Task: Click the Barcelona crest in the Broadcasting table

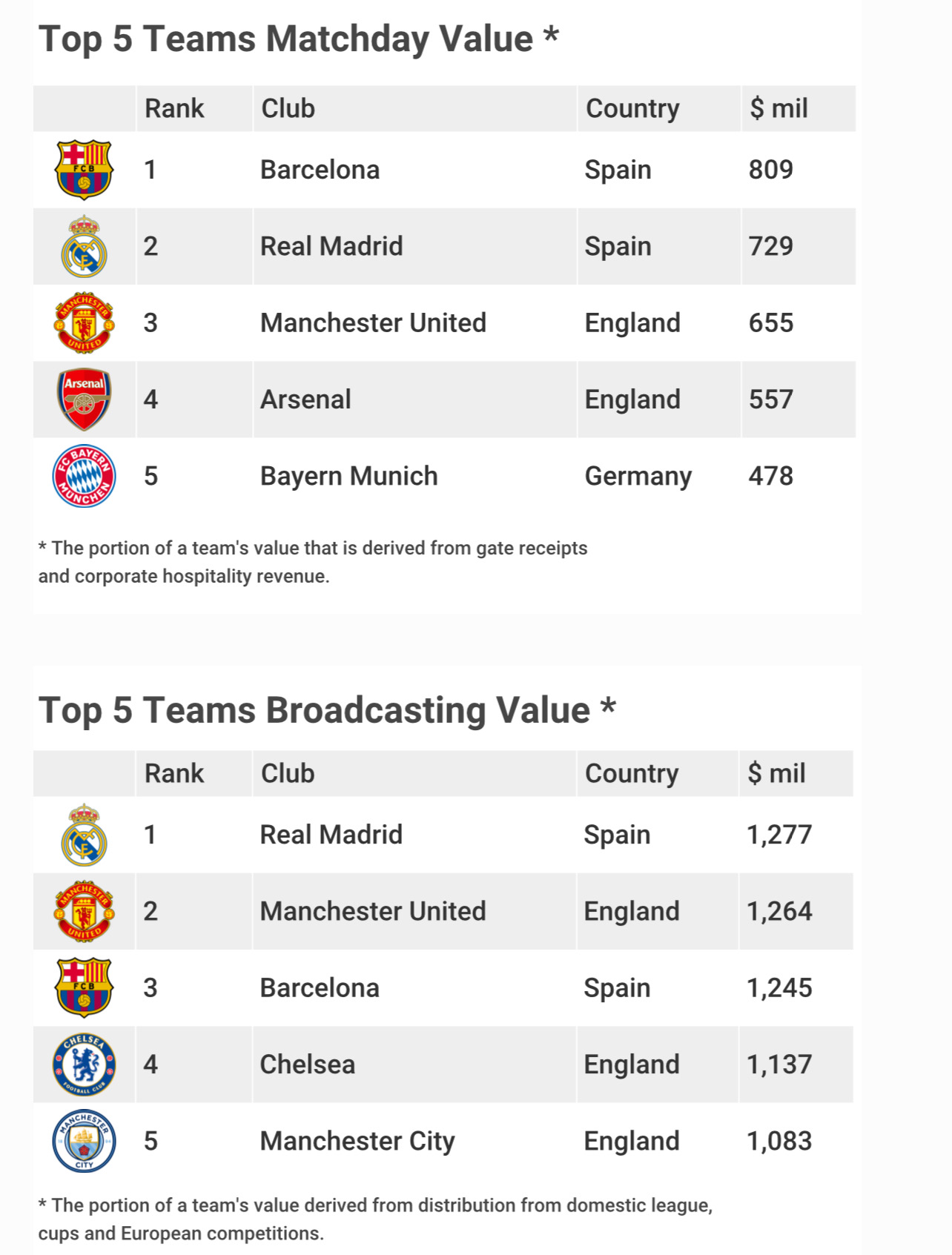Action: point(84,988)
